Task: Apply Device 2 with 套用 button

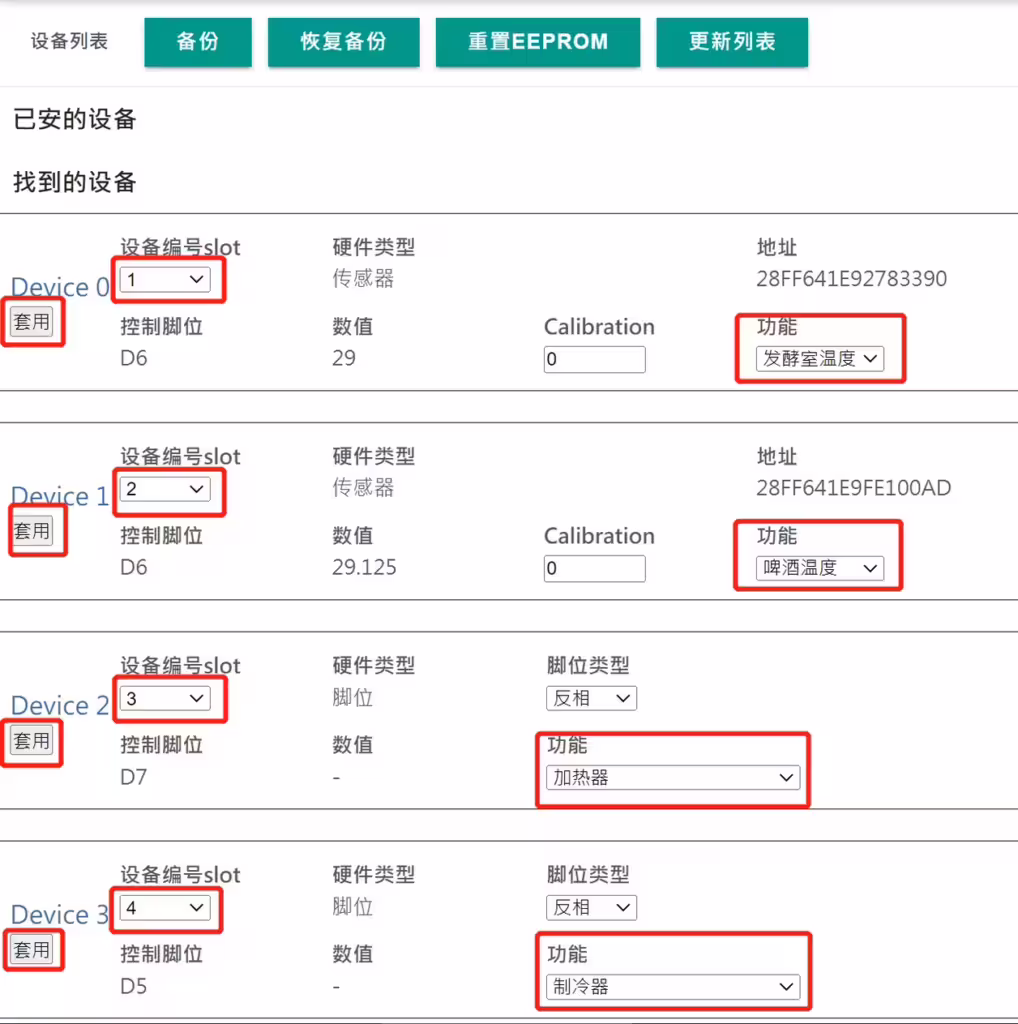Action: 32,741
